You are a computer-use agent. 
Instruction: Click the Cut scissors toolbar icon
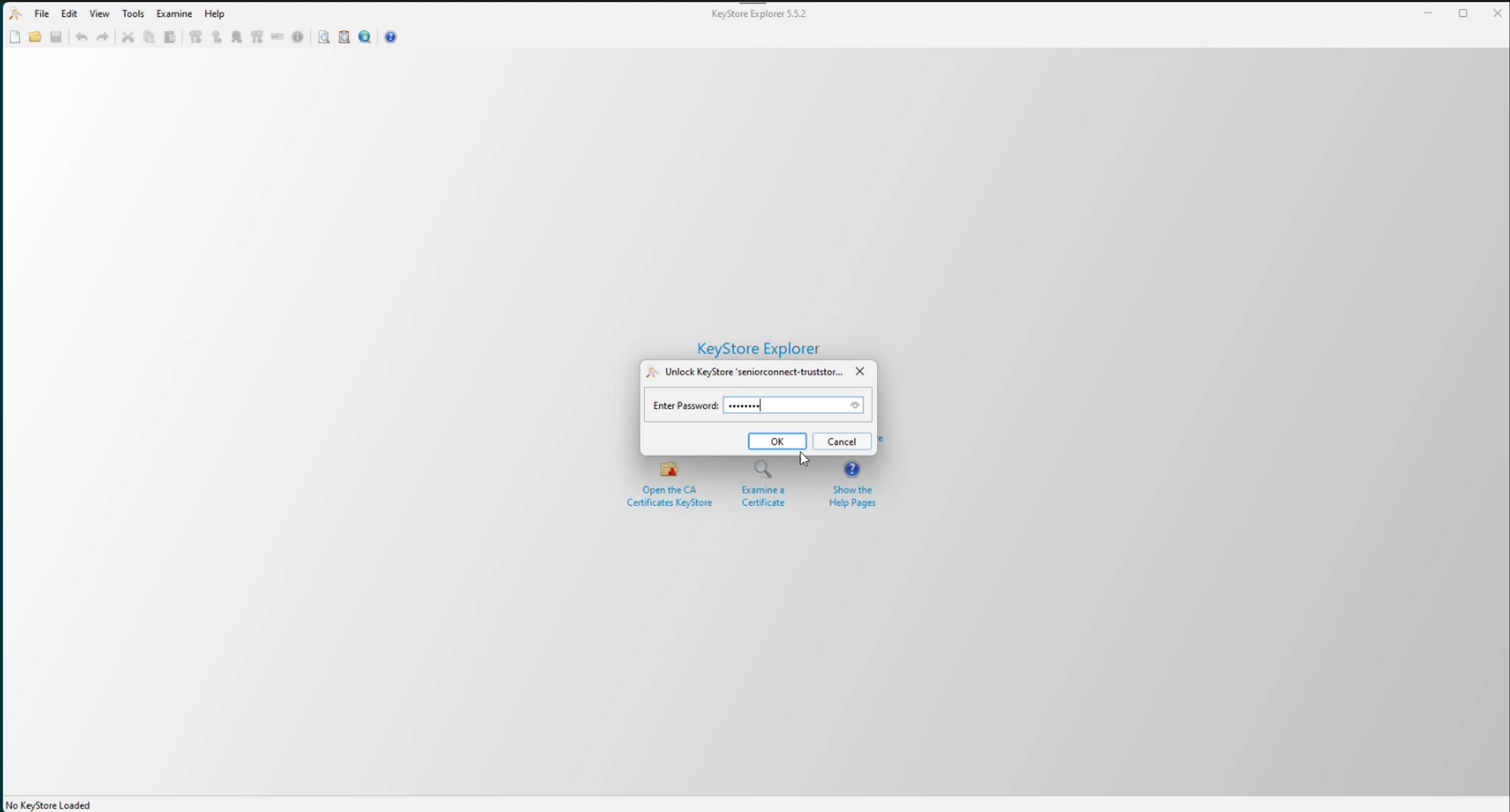[128, 37]
